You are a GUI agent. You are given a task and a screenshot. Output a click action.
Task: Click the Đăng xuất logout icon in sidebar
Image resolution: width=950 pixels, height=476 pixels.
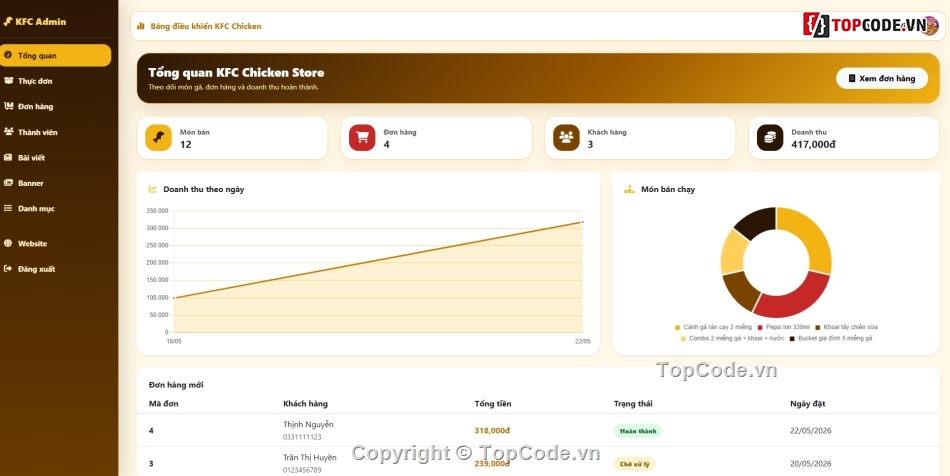click(8, 269)
